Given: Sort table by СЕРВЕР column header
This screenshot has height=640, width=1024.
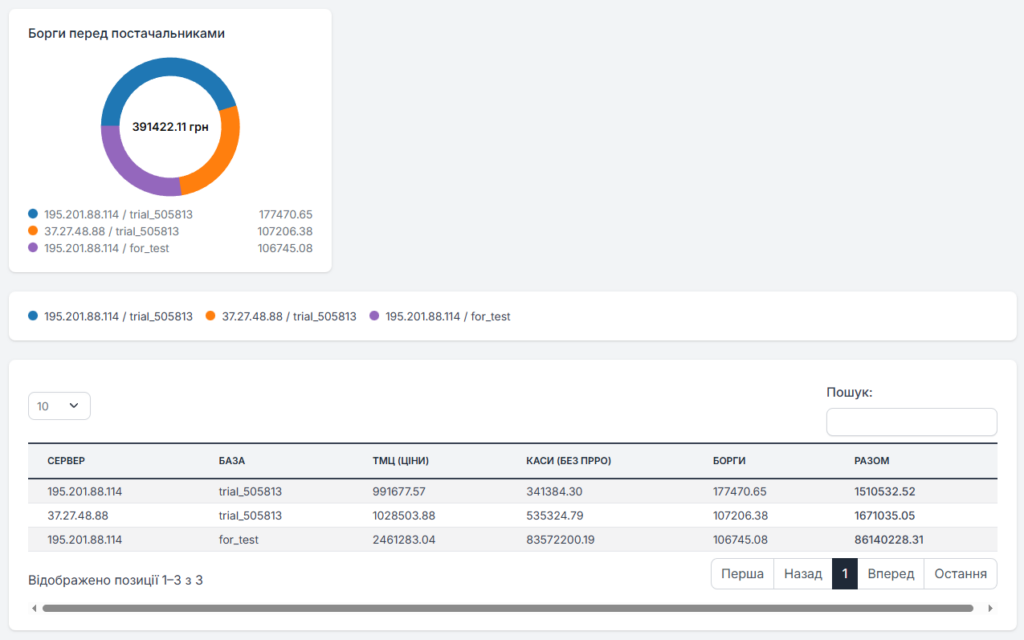Looking at the screenshot, I should pyautogui.click(x=66, y=461).
